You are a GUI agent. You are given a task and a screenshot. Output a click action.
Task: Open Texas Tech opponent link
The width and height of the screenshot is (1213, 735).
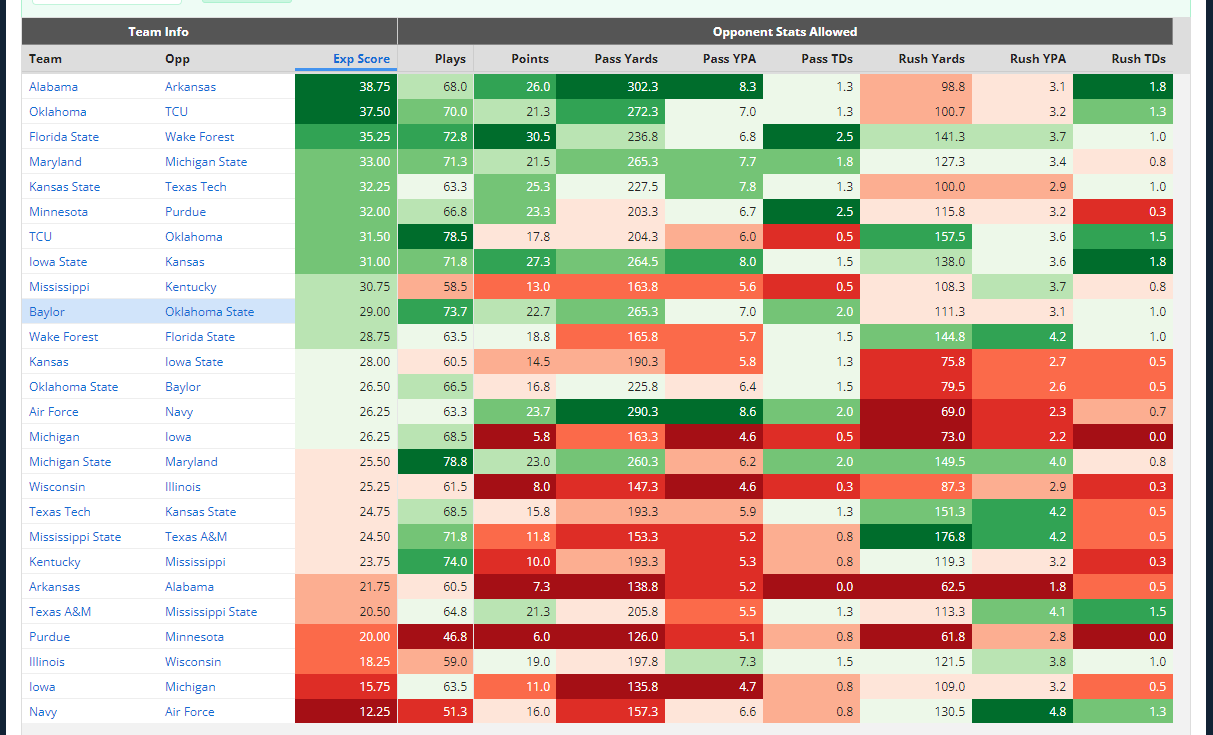pyautogui.click(x=196, y=187)
